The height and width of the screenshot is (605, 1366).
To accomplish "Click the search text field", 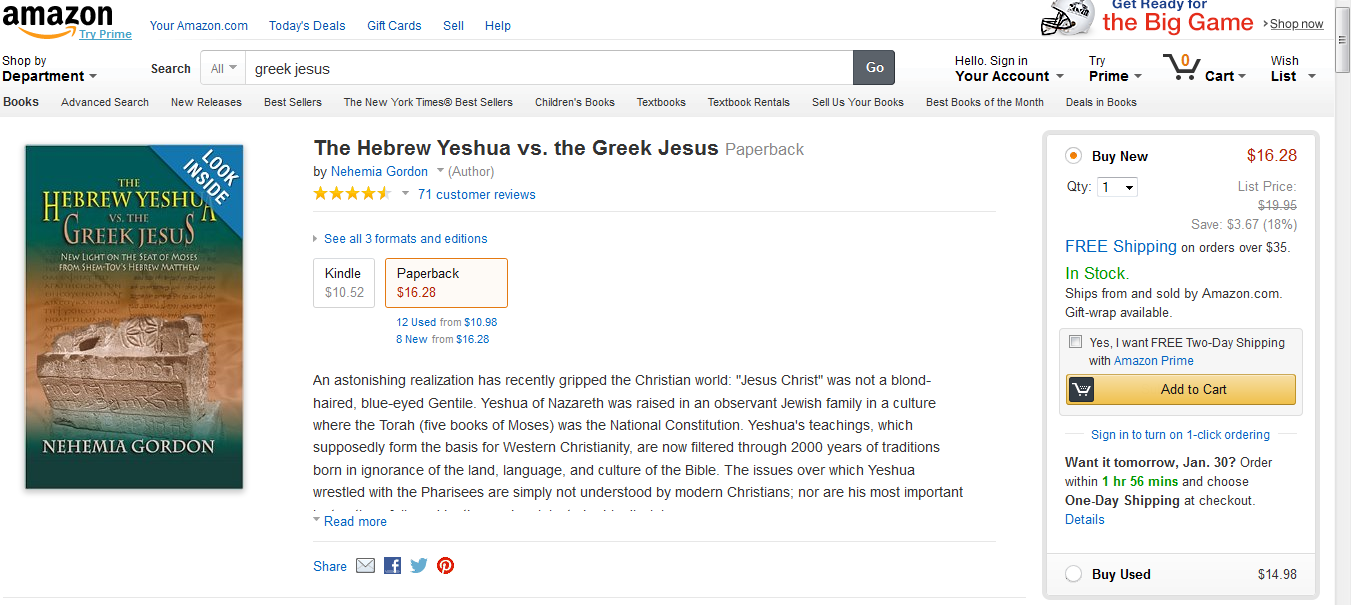I will pyautogui.click(x=548, y=68).
